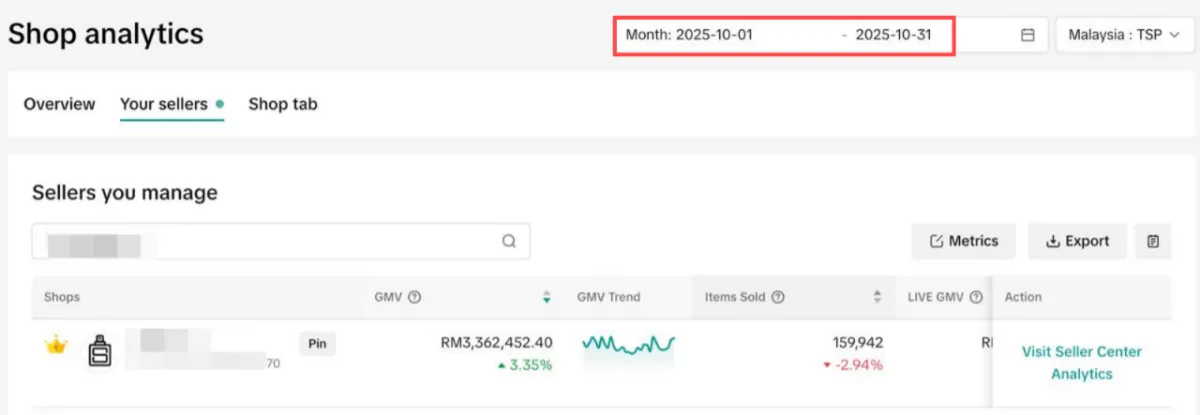
Task: Expand the Malaysia : TSP region dropdown
Action: 1125,35
